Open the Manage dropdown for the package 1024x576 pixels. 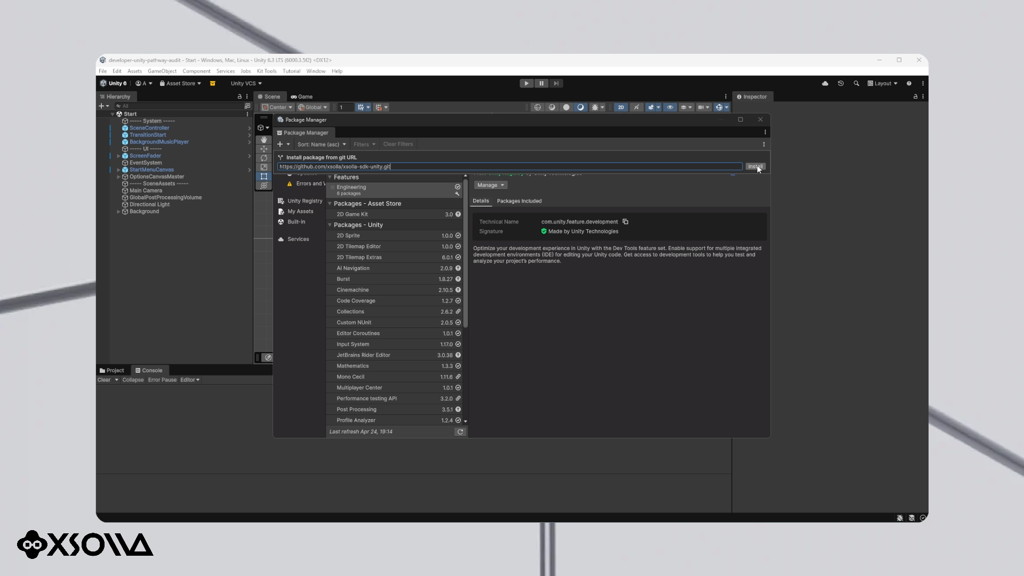click(x=490, y=185)
